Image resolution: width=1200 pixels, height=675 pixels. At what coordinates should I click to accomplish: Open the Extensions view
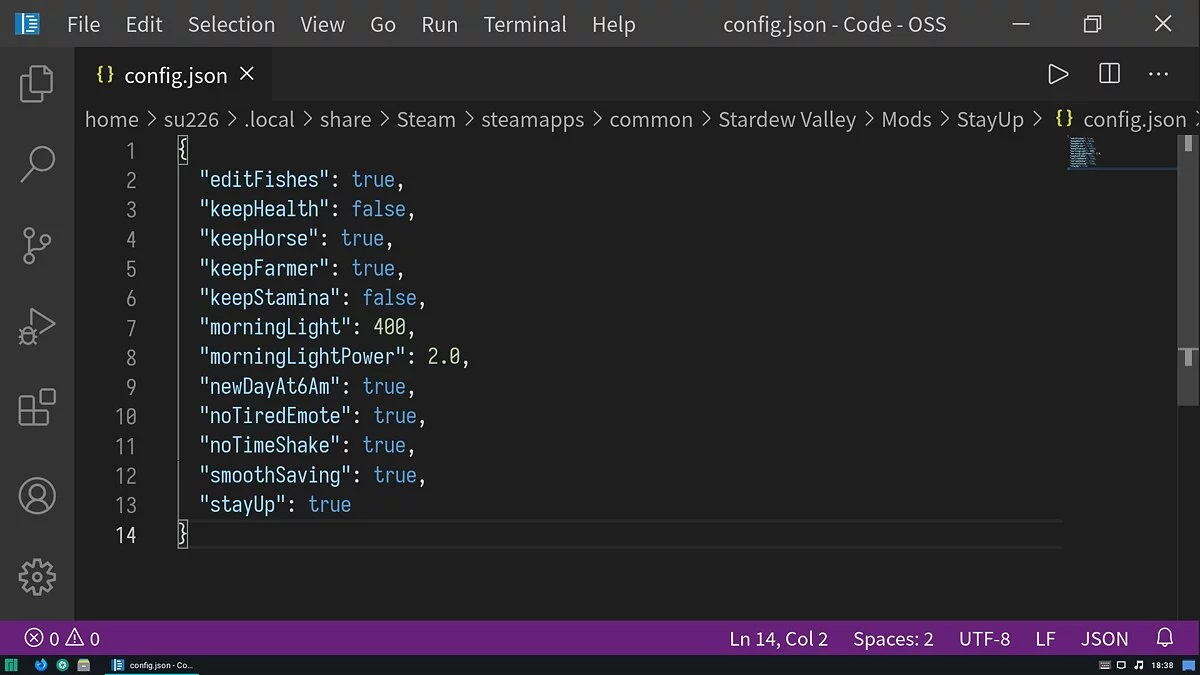point(37,409)
